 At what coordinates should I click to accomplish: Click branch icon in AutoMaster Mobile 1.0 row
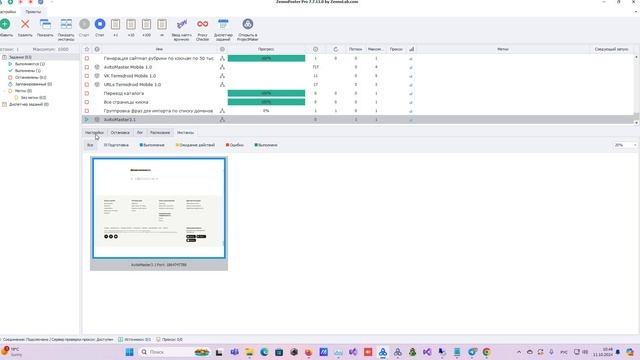tap(222, 67)
